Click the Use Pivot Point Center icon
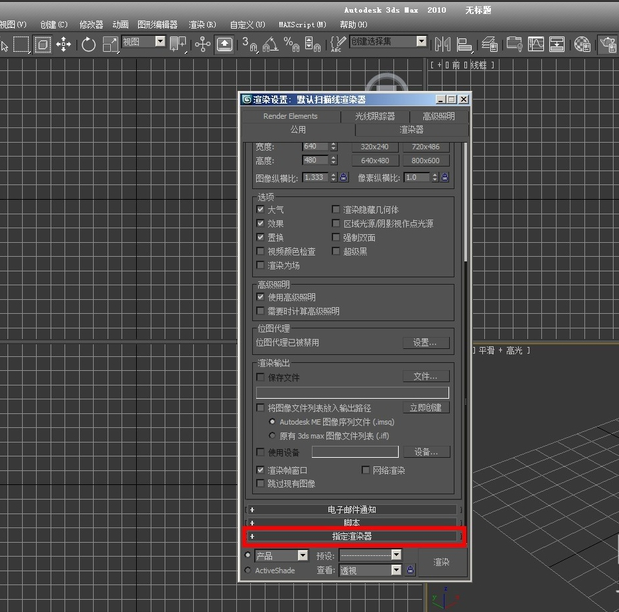 pyautogui.click(x=178, y=44)
